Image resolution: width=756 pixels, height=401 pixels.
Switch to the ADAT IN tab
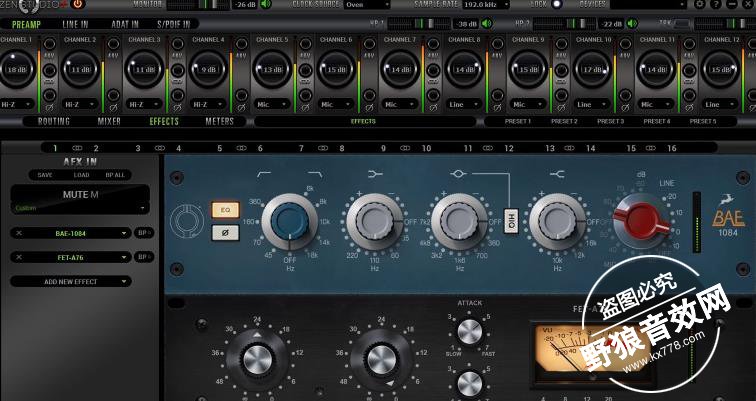pos(125,24)
